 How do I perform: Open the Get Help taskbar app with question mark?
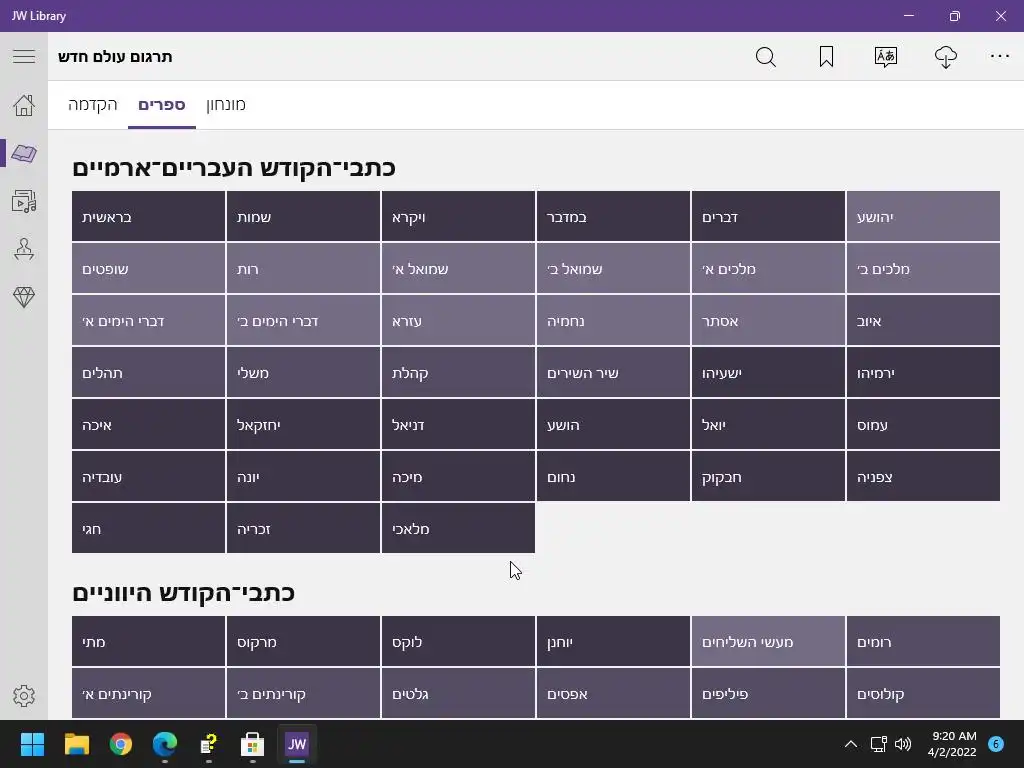208,744
